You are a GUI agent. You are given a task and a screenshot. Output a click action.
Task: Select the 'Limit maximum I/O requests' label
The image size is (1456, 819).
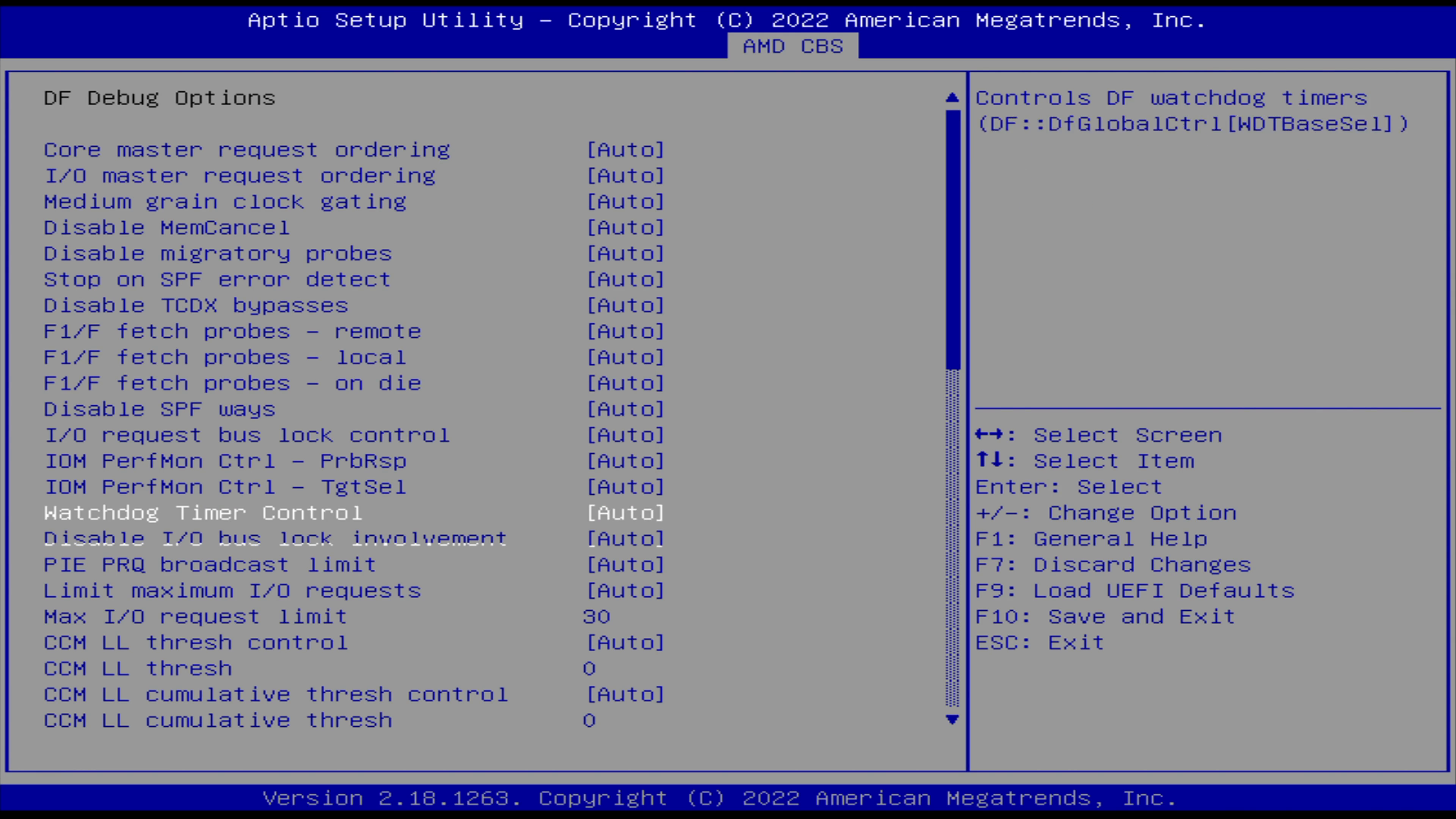(x=232, y=591)
